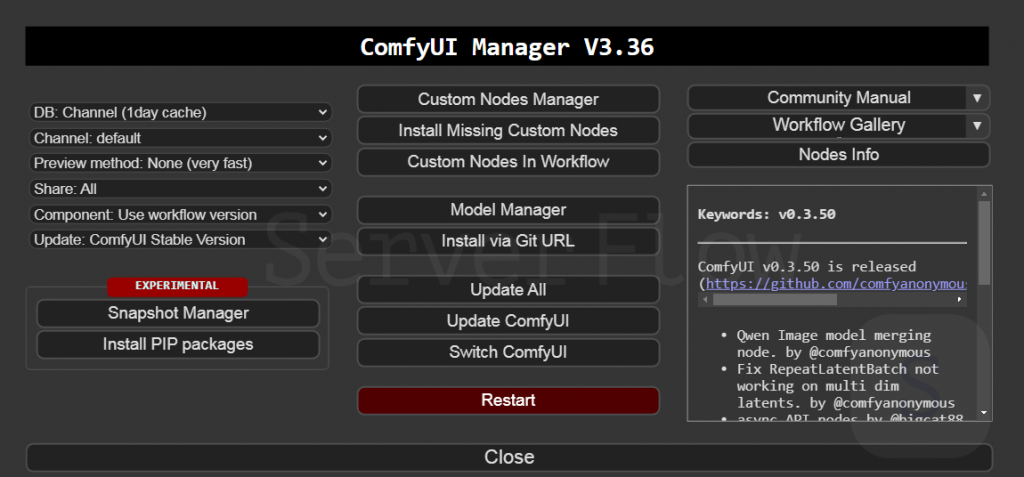Click Install Missing Custom Nodes

click(x=508, y=131)
